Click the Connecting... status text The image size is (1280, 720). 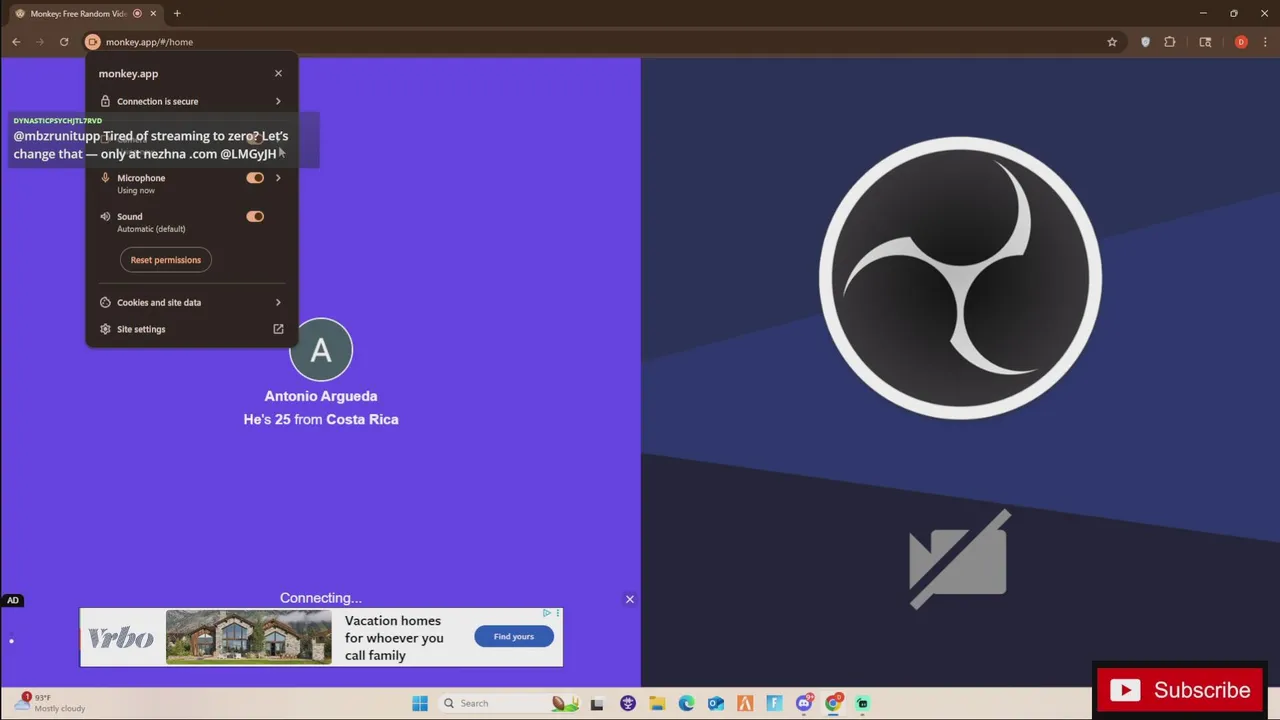click(x=321, y=598)
